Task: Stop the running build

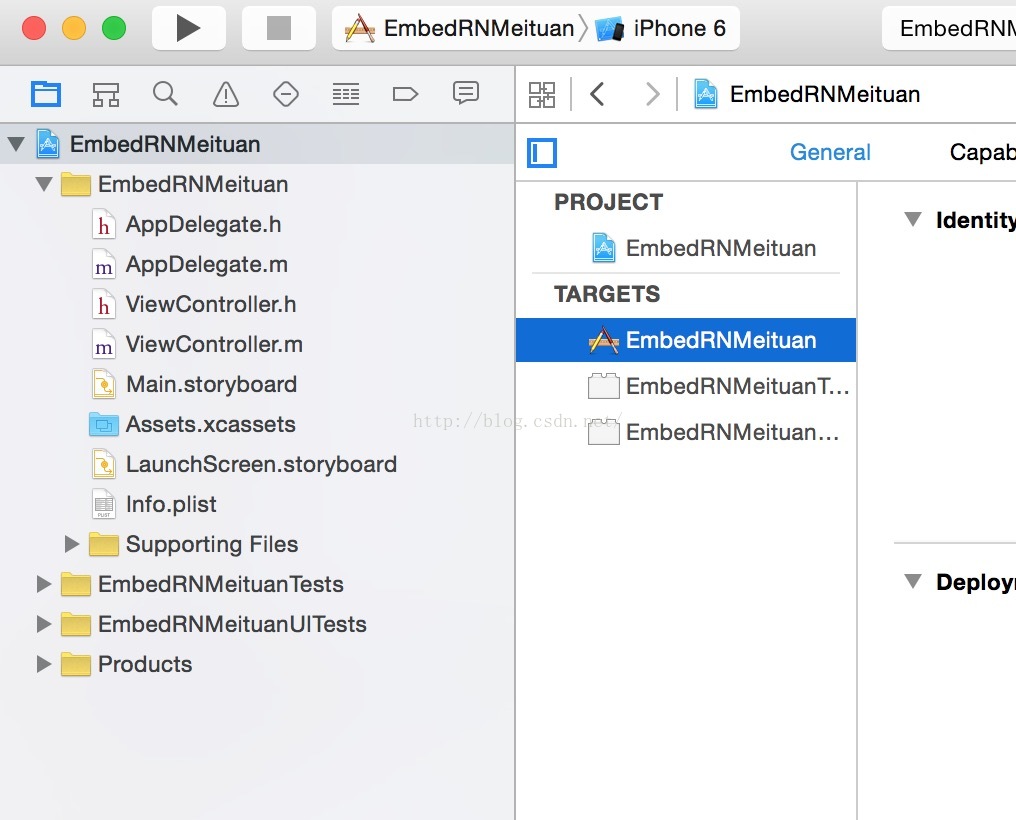Action: point(279,28)
